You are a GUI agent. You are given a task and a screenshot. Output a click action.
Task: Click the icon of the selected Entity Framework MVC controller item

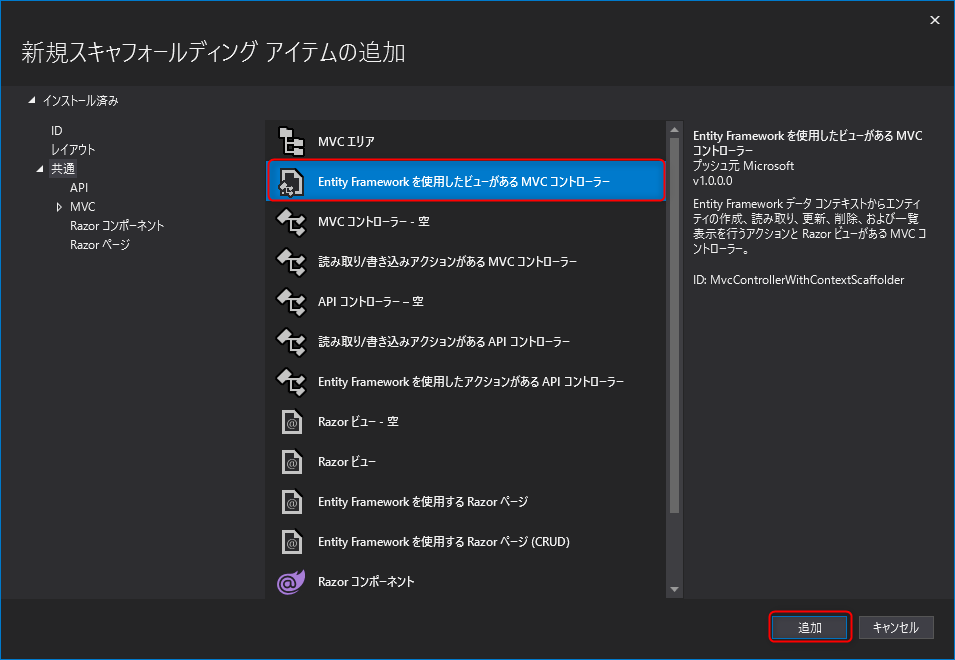click(291, 181)
